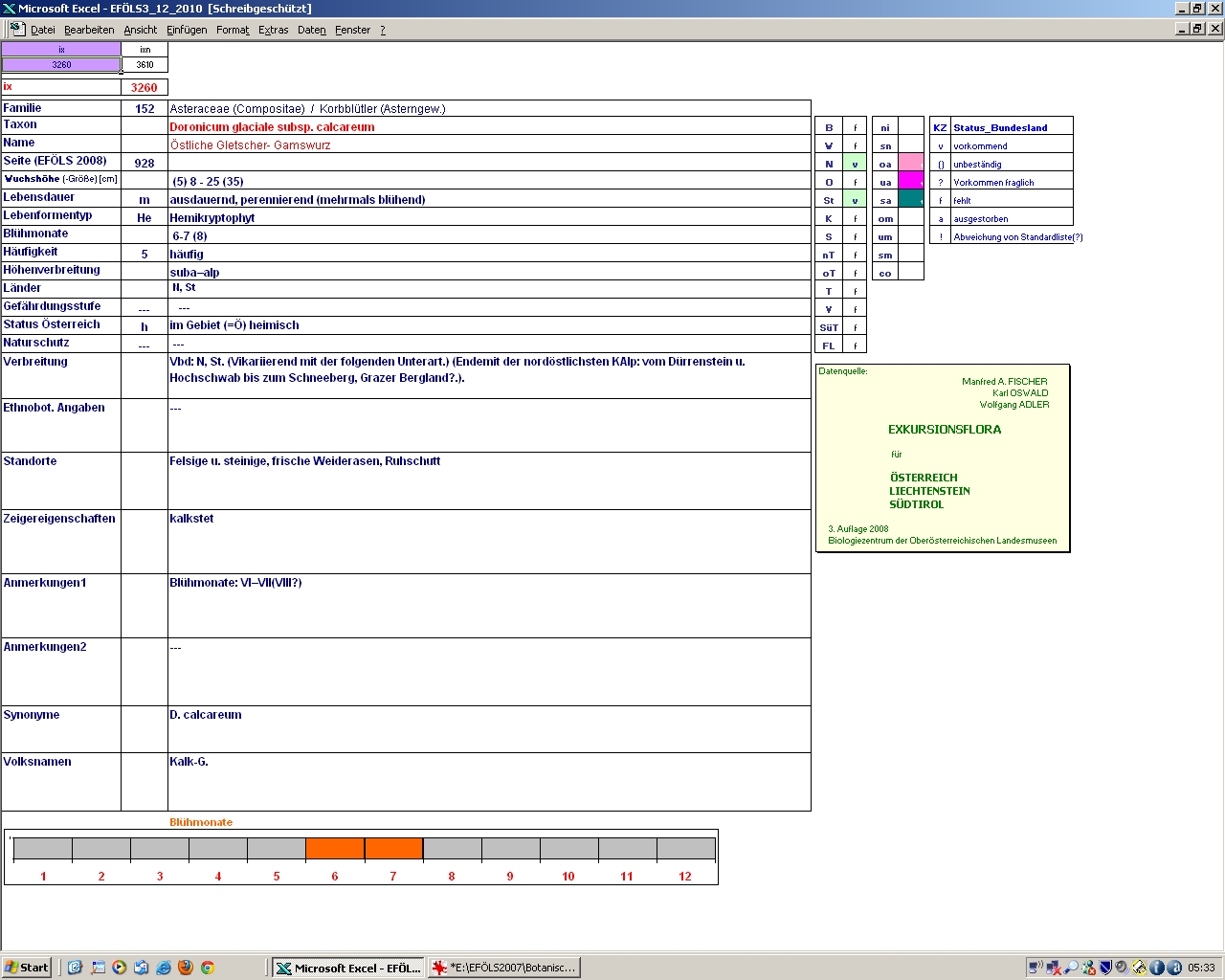Open the Messenger tray icon

coord(1088,968)
